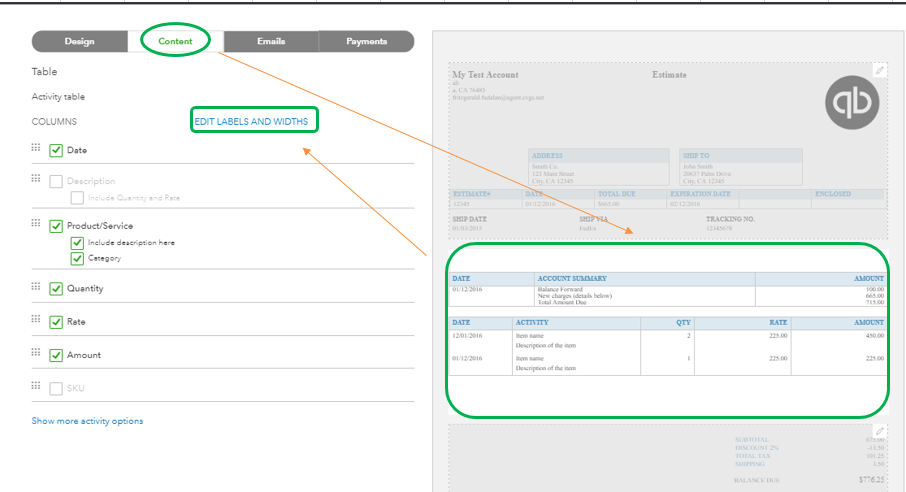Click the ACTIVITY column header in preview
The height and width of the screenshot is (492, 906).
tap(532, 323)
